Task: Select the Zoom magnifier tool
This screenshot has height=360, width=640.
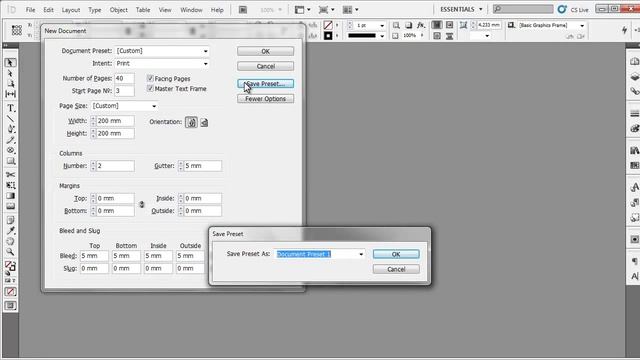Action: click(x=11, y=252)
